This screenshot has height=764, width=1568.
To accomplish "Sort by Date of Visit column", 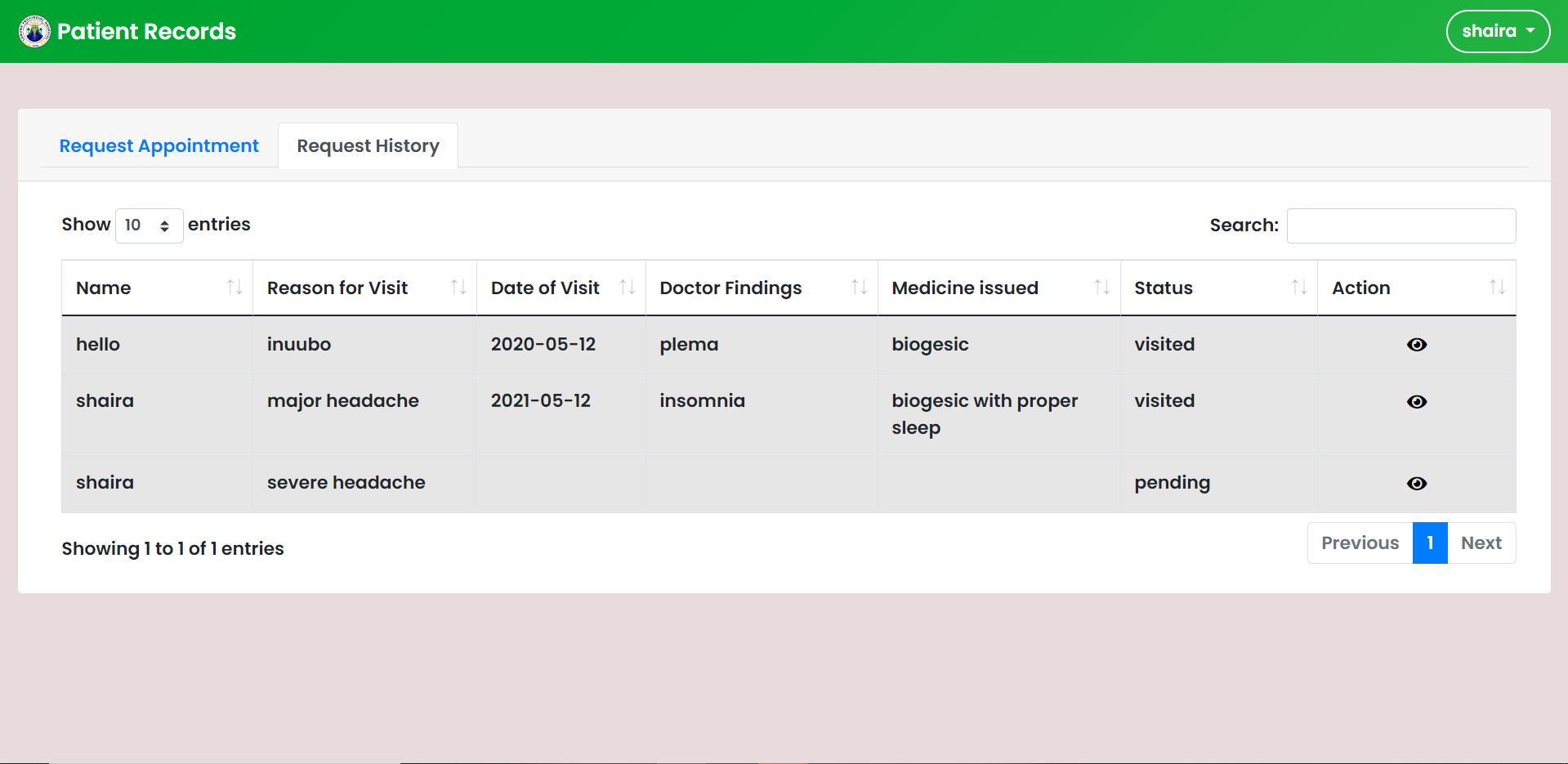I will (627, 288).
